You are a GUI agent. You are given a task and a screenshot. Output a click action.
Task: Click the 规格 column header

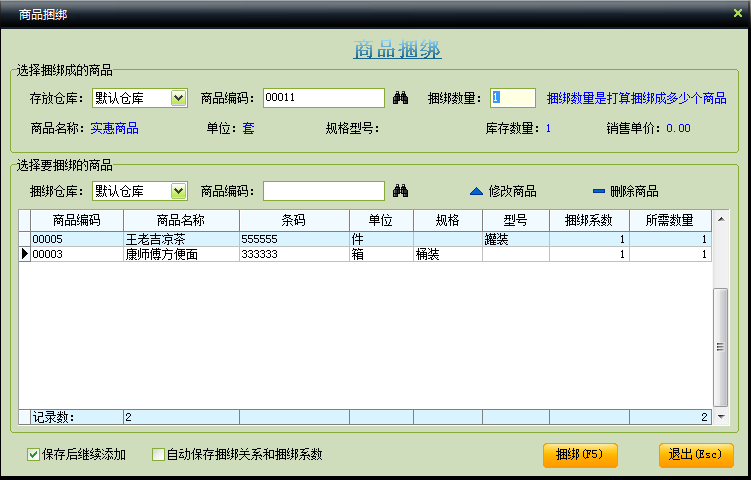(448, 220)
